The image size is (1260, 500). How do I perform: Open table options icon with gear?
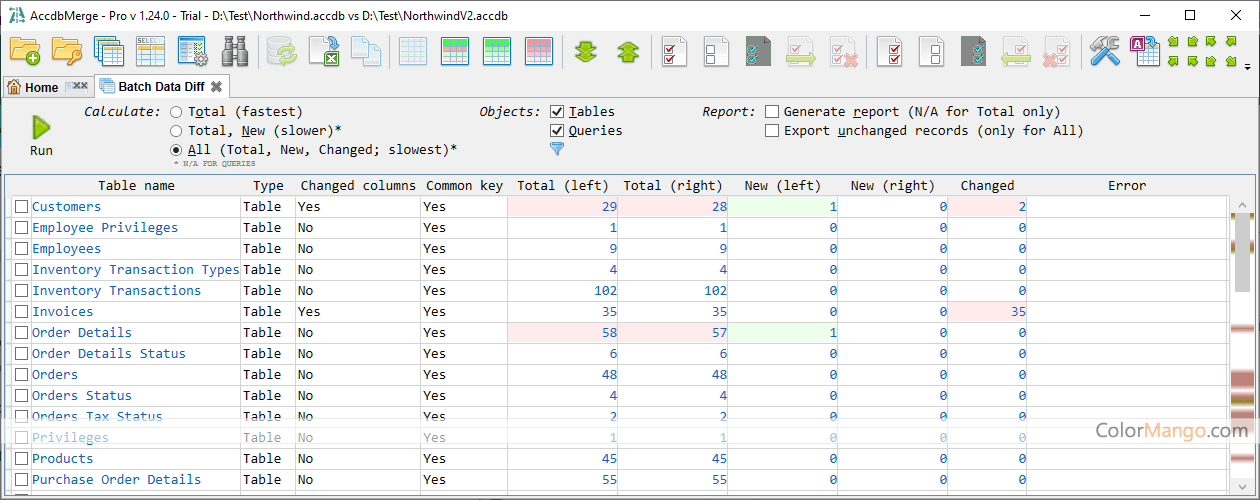coord(192,51)
